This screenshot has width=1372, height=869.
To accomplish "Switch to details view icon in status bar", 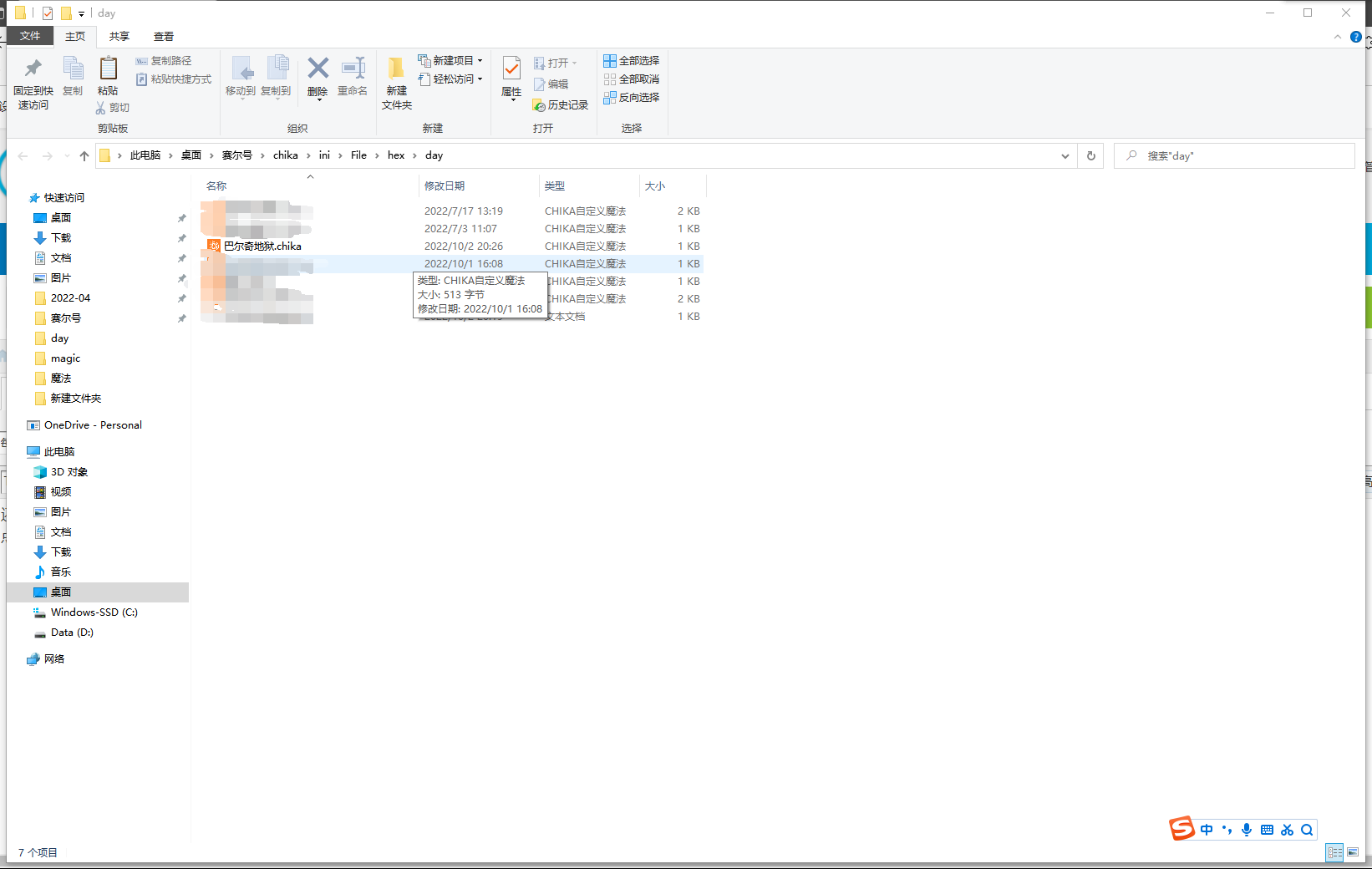I will (x=1334, y=852).
